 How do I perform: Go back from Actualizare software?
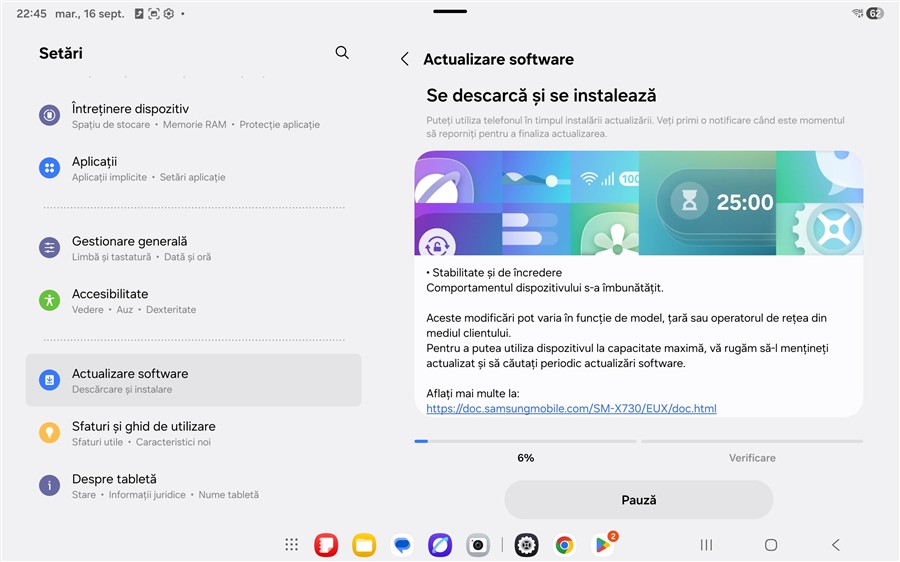click(405, 60)
